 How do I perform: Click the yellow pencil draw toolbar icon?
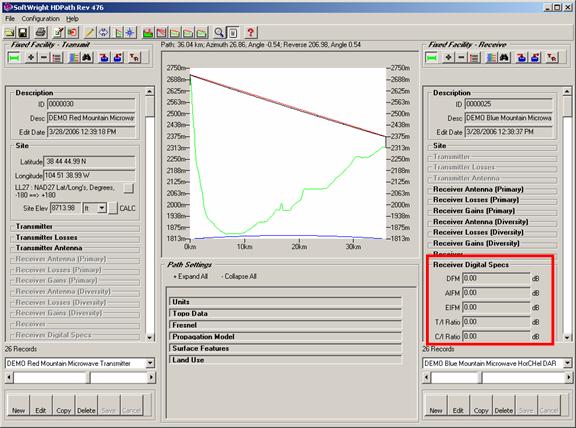click(x=90, y=33)
